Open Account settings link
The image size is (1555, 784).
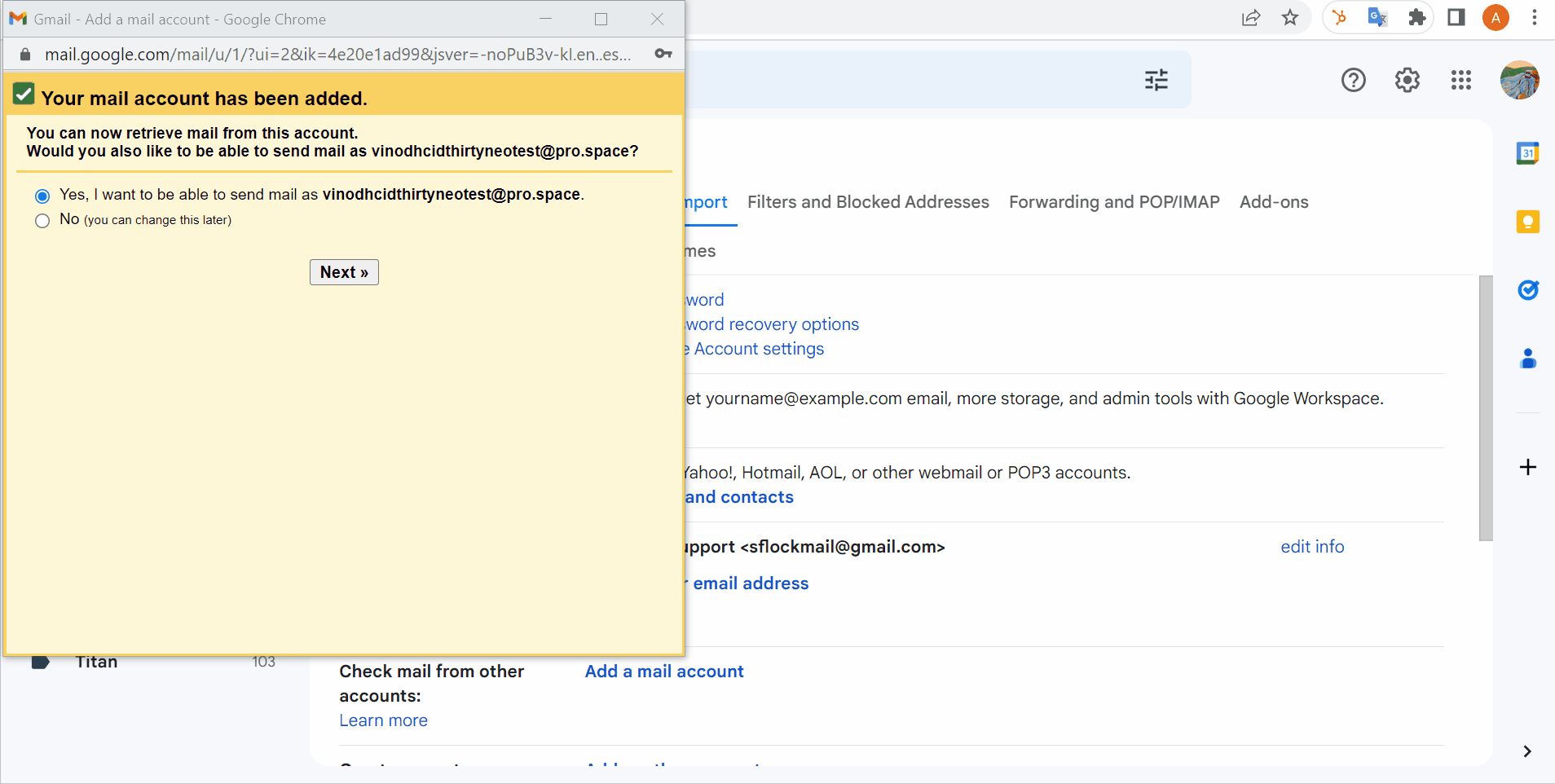click(x=755, y=349)
